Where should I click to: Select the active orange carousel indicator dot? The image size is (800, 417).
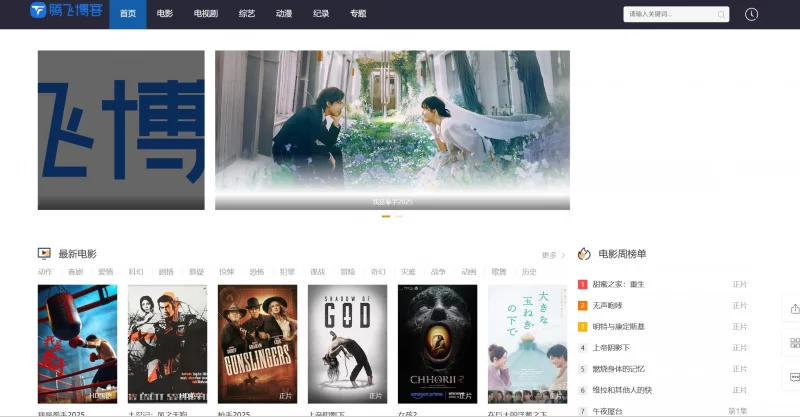coord(386,216)
